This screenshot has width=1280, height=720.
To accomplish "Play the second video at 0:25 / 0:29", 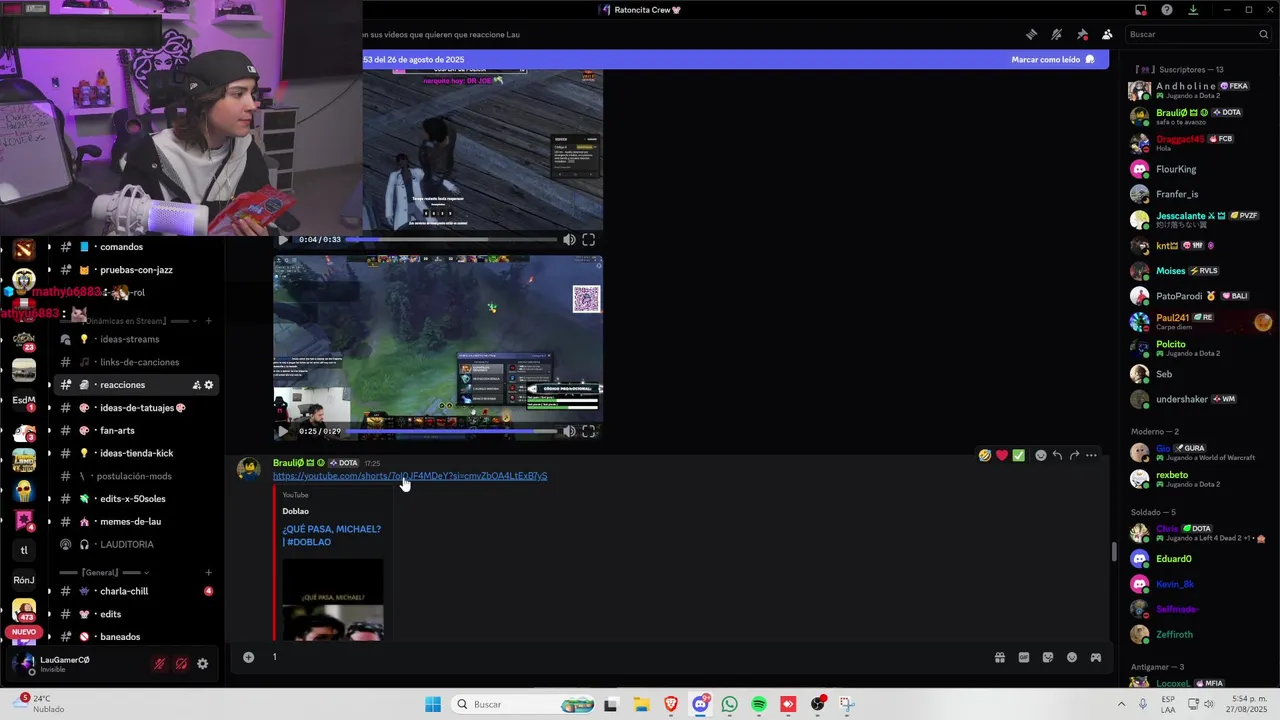I will [283, 432].
